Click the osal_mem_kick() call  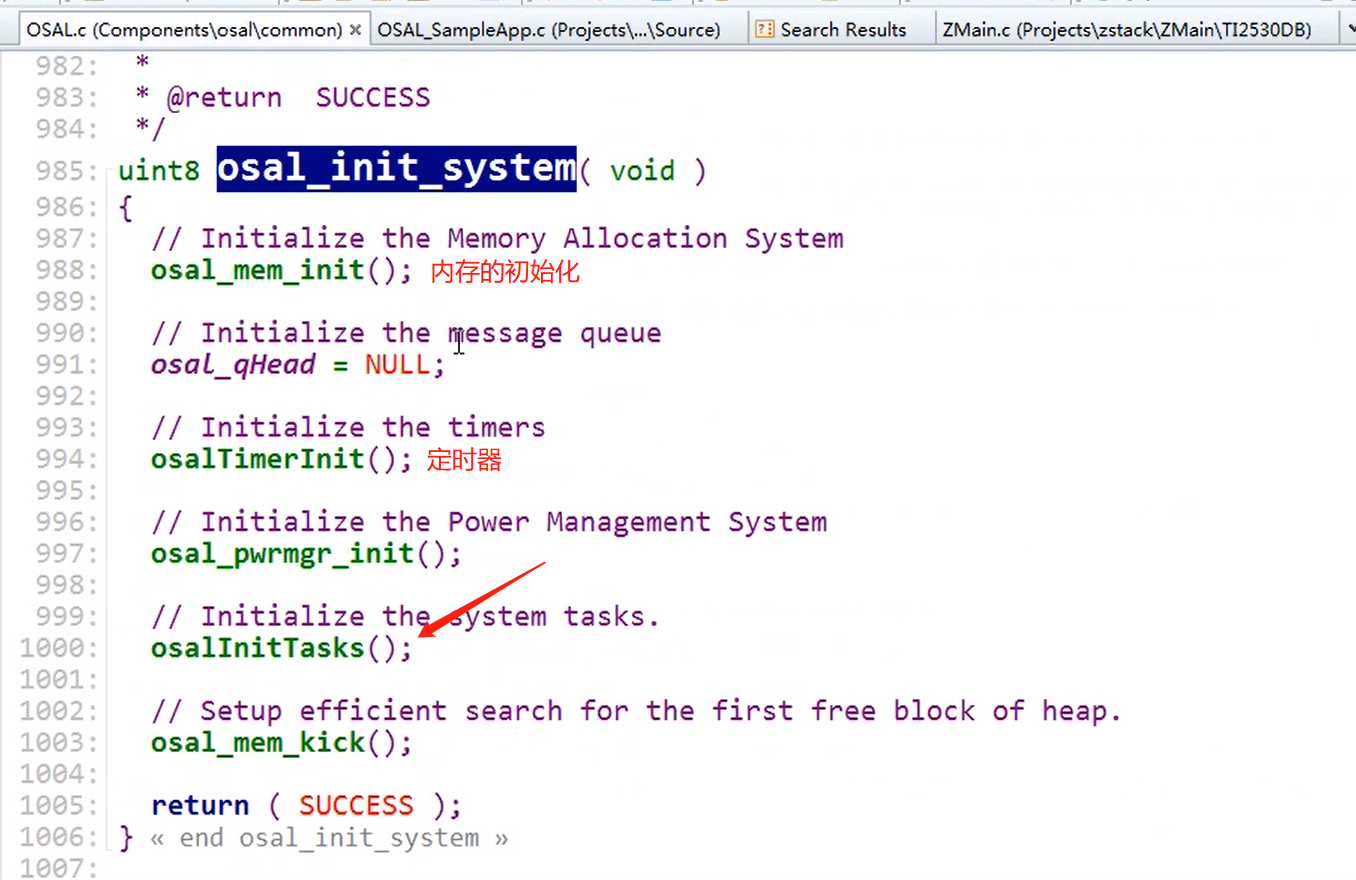click(x=282, y=743)
